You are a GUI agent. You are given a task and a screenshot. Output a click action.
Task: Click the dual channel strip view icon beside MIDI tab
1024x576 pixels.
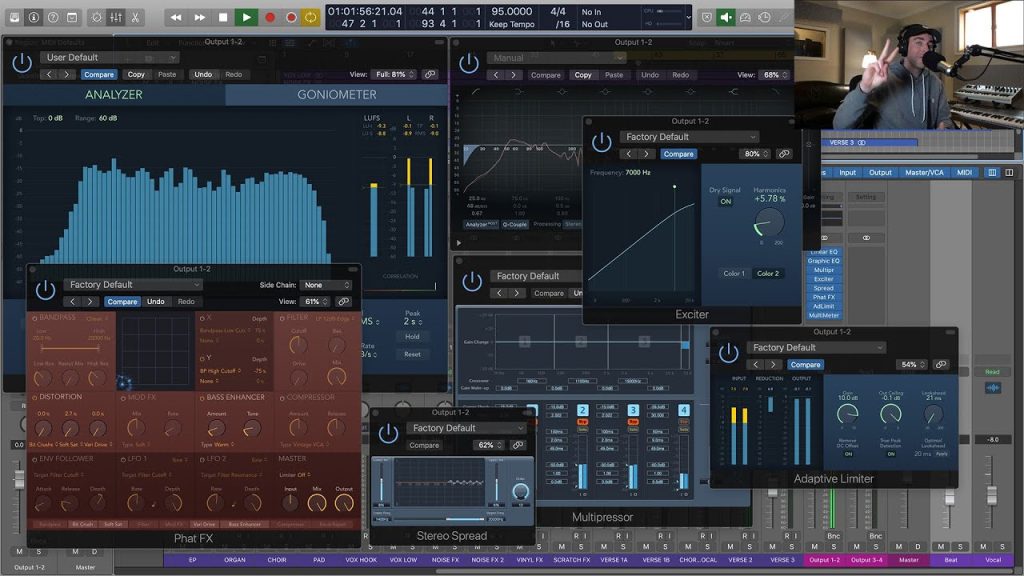[1009, 173]
